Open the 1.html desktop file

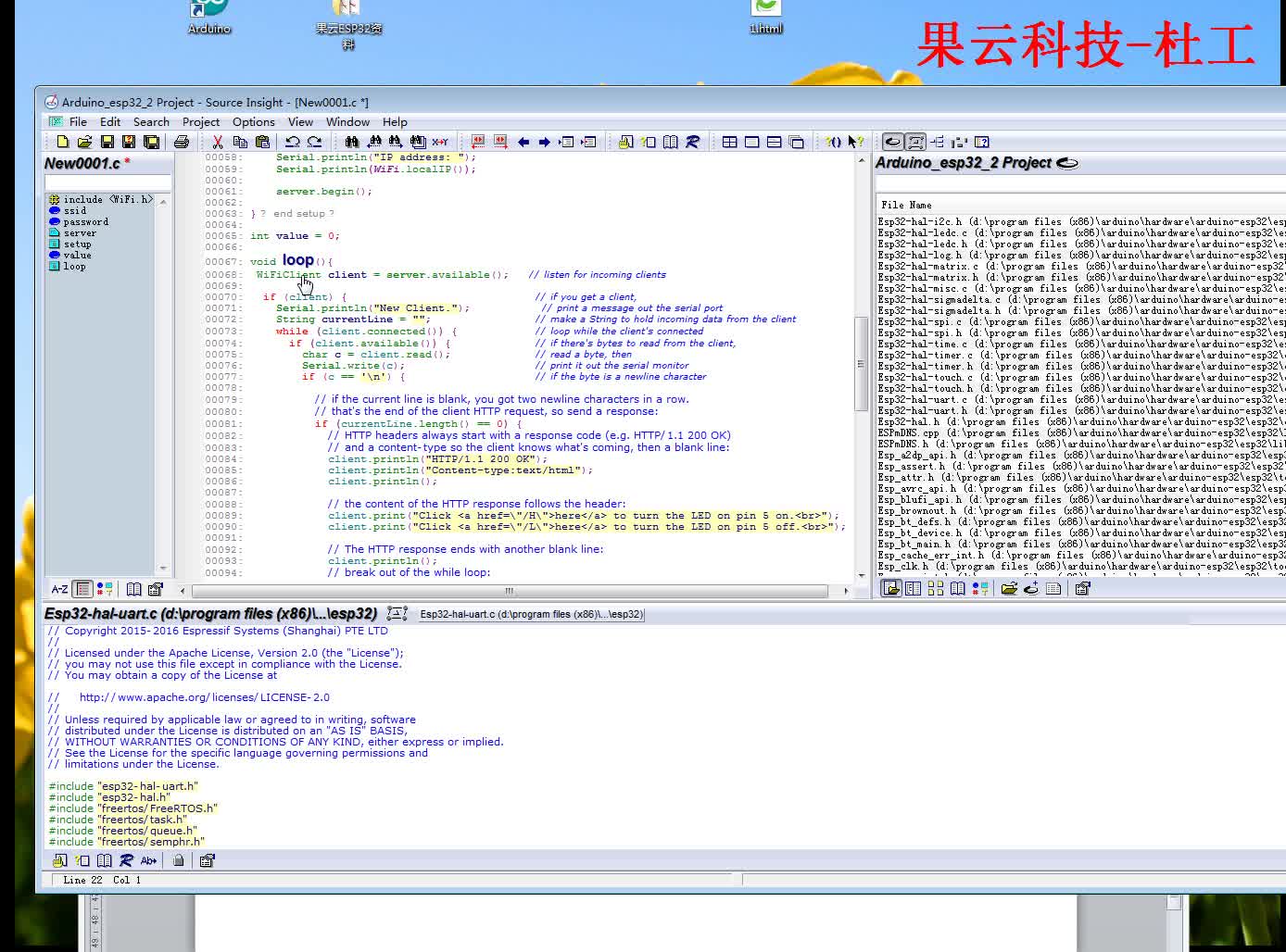(x=766, y=18)
